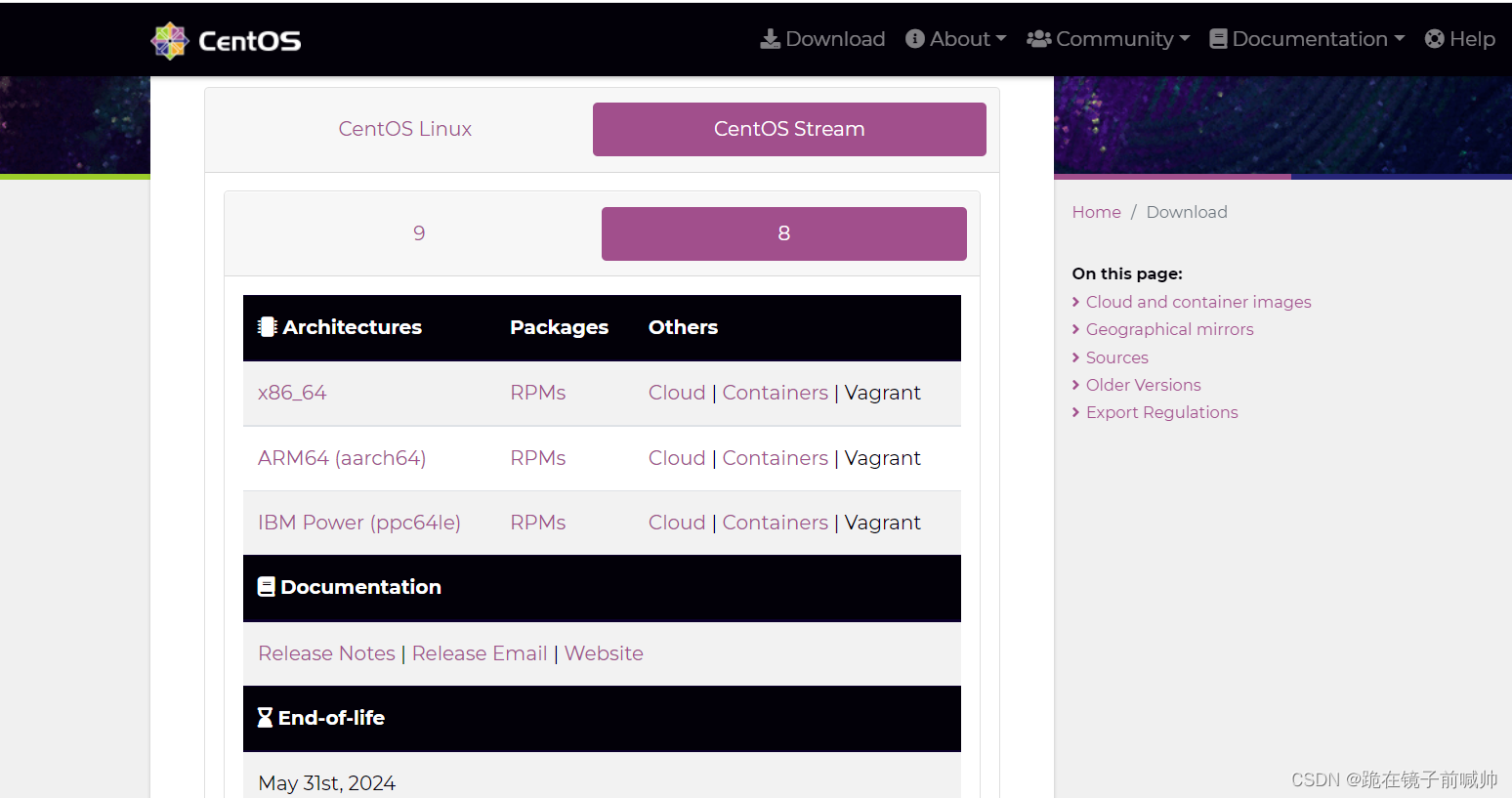Click the CentOS logo icon
This screenshot has height=798, width=1512.
pos(170,40)
